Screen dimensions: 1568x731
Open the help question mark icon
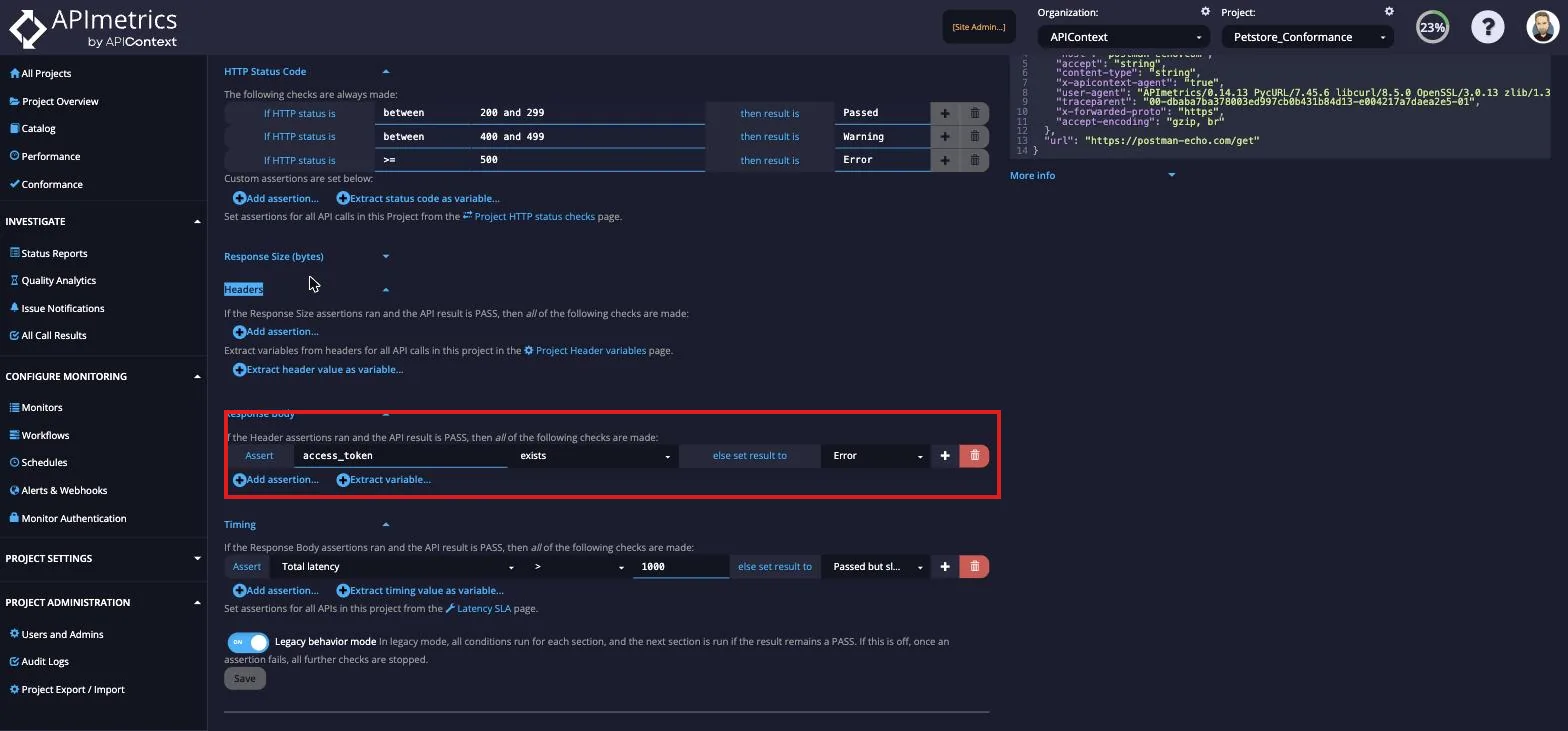pos(1487,27)
